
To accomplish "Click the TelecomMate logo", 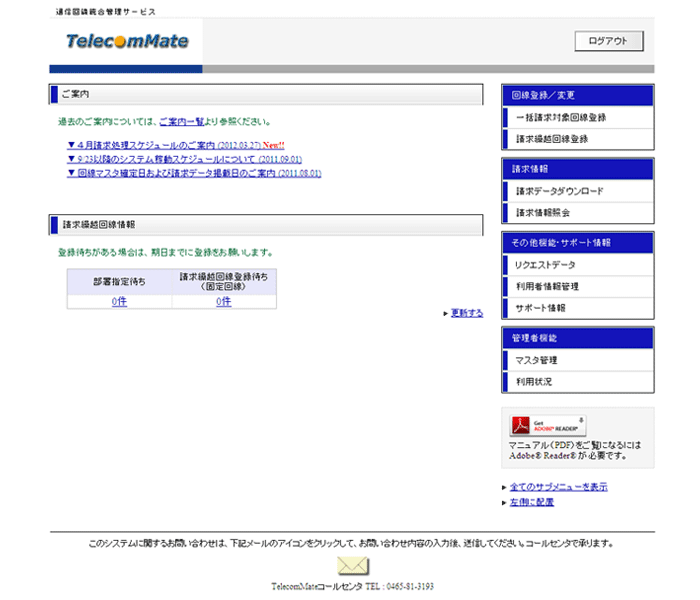I will point(127,41).
